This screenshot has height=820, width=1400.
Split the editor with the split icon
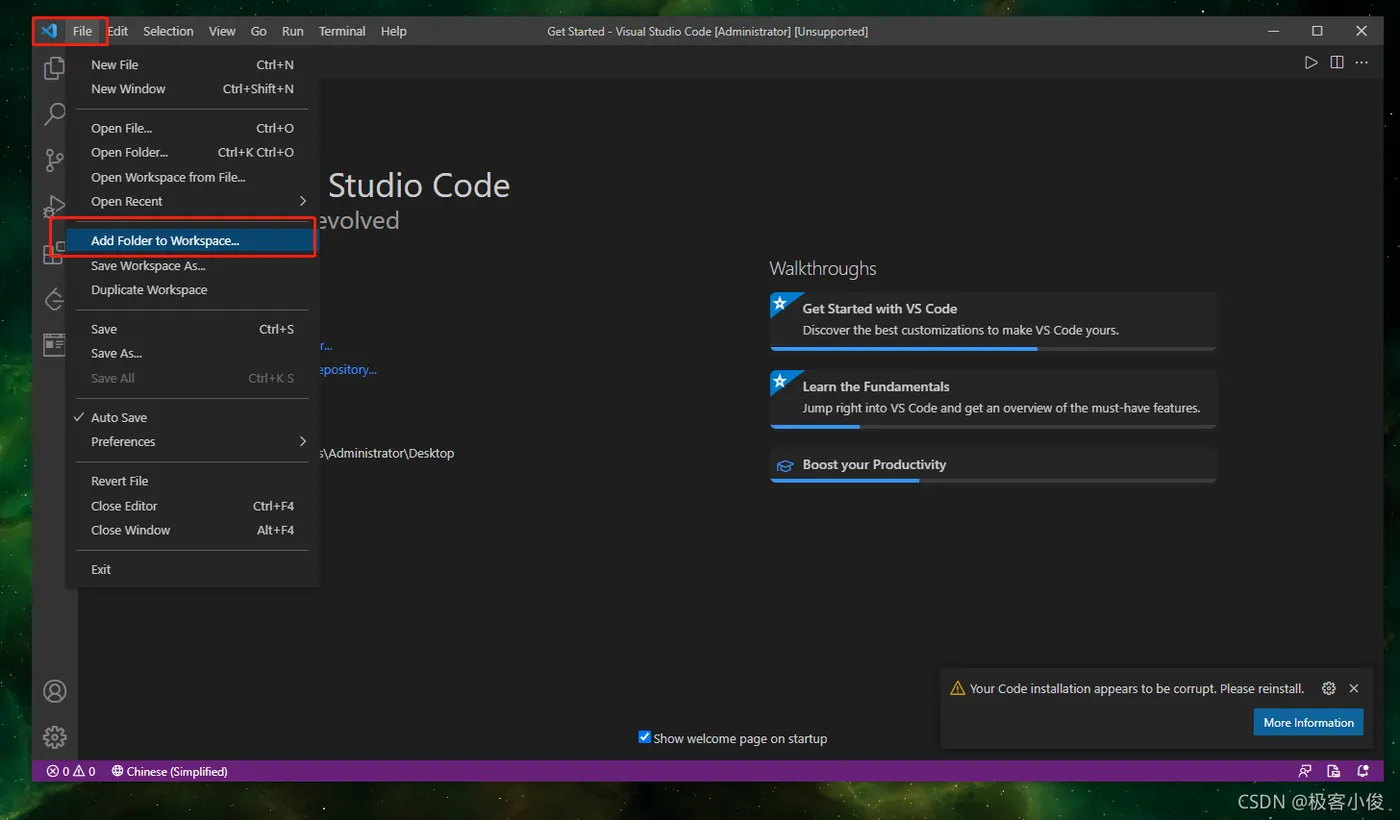point(1336,62)
